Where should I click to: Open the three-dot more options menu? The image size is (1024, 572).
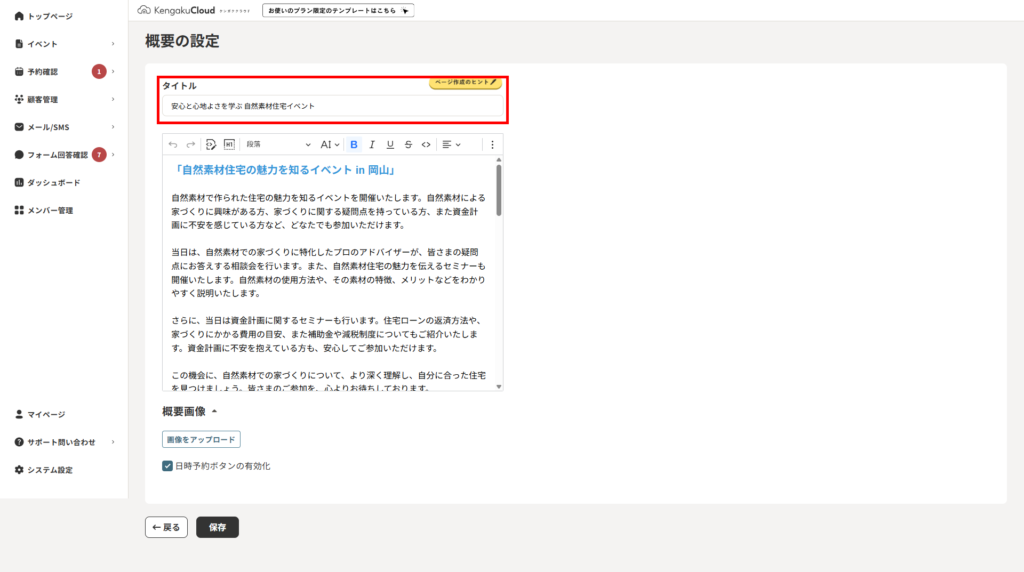coord(492,145)
